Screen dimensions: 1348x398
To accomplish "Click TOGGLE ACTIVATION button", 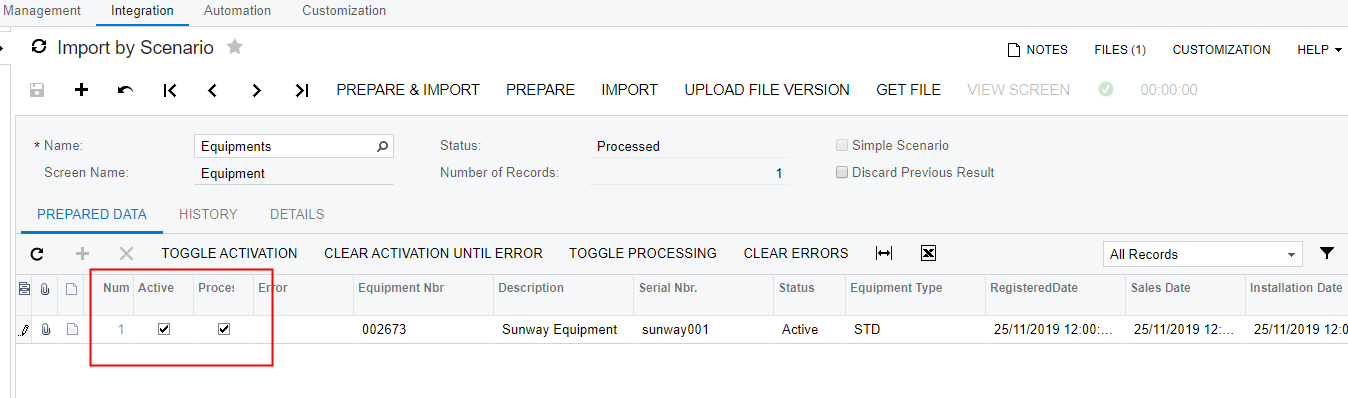I will pos(229,253).
